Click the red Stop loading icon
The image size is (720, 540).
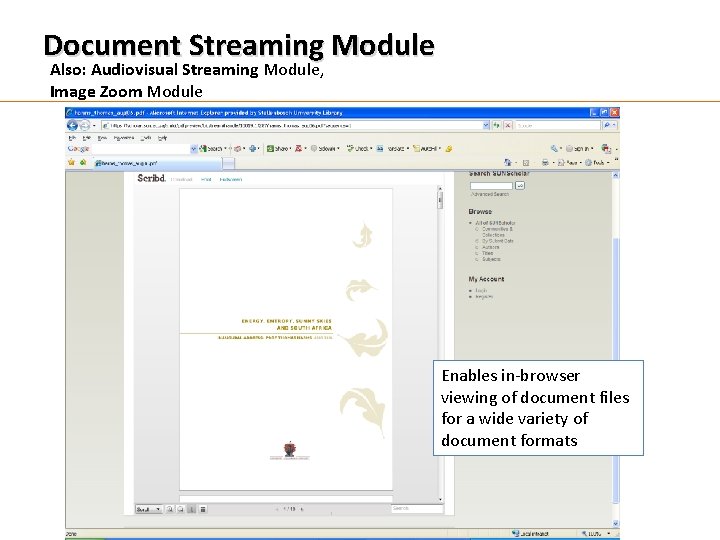[508, 125]
